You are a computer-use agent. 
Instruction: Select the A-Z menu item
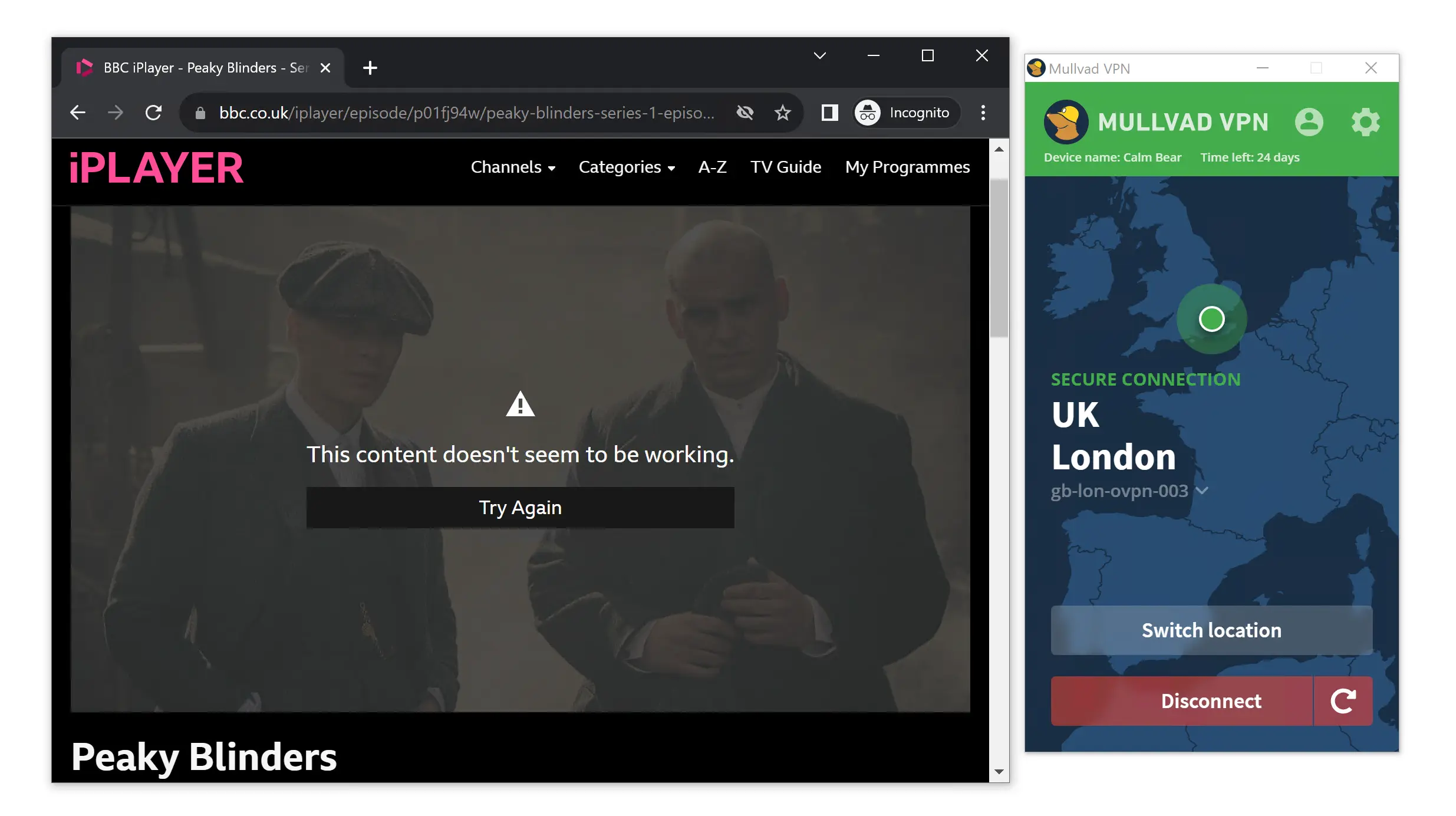(712, 167)
